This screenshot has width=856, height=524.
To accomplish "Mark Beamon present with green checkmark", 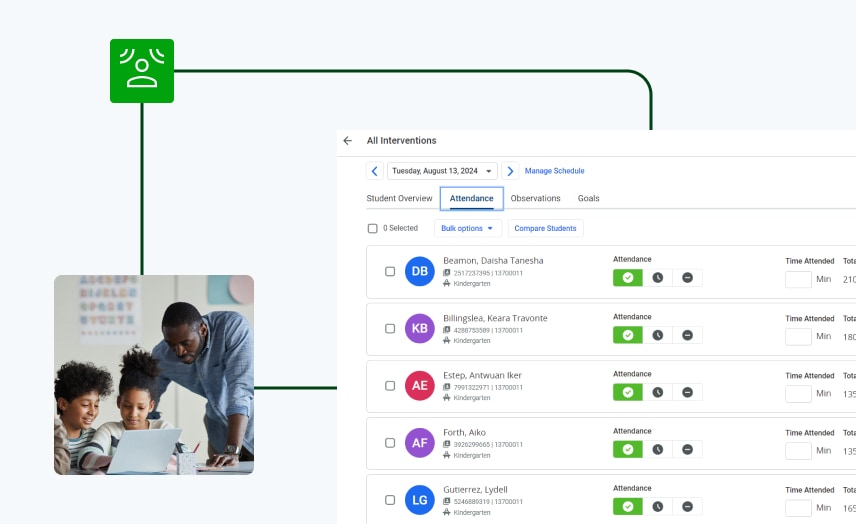I will (x=628, y=278).
